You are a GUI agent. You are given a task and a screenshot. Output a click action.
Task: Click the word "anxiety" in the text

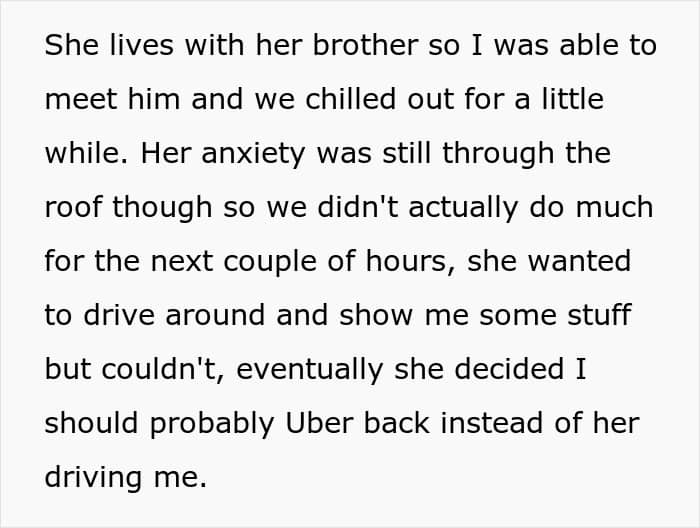253,154
